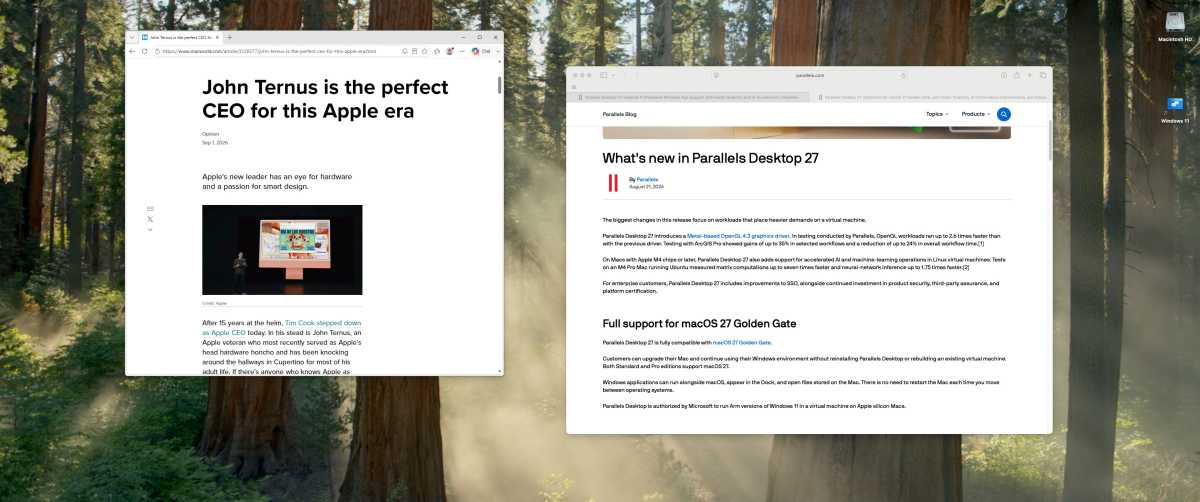
Task: Open browser three-dot settings menu
Action: [x=461, y=51]
